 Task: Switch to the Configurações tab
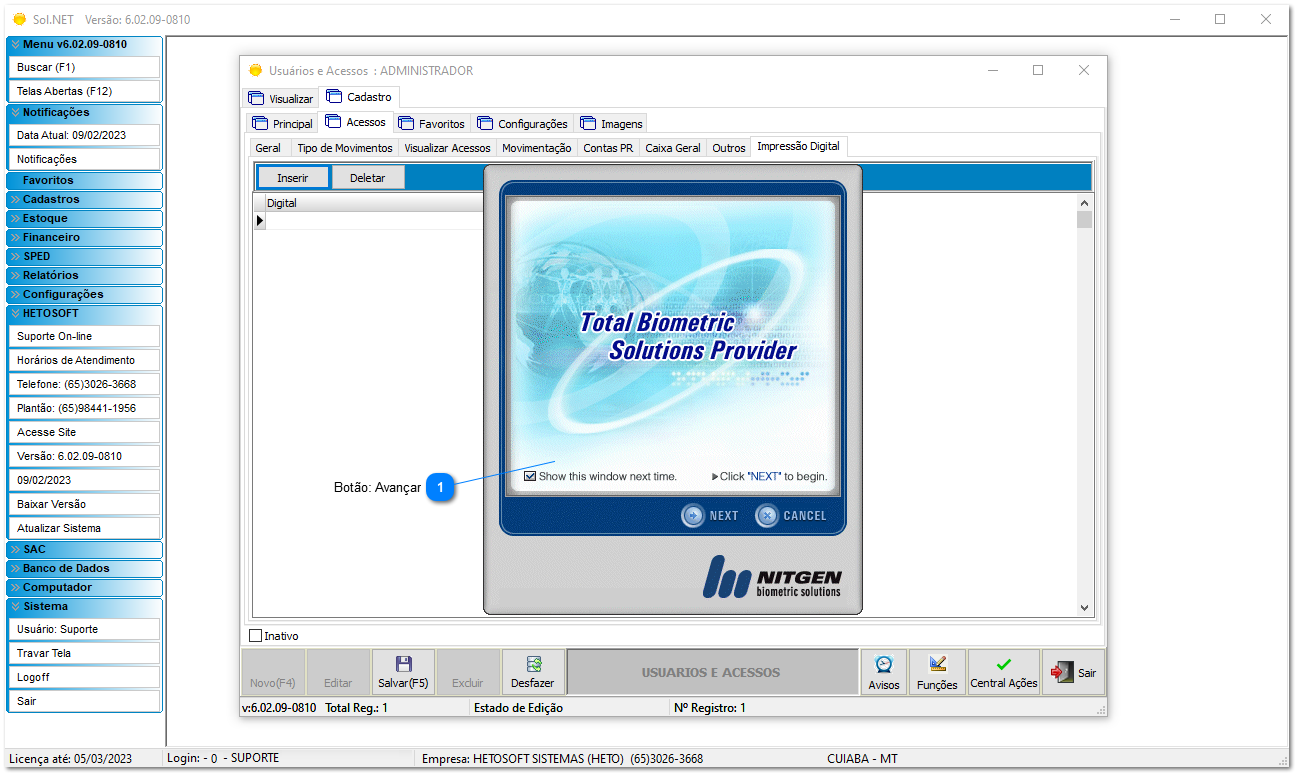(x=523, y=124)
